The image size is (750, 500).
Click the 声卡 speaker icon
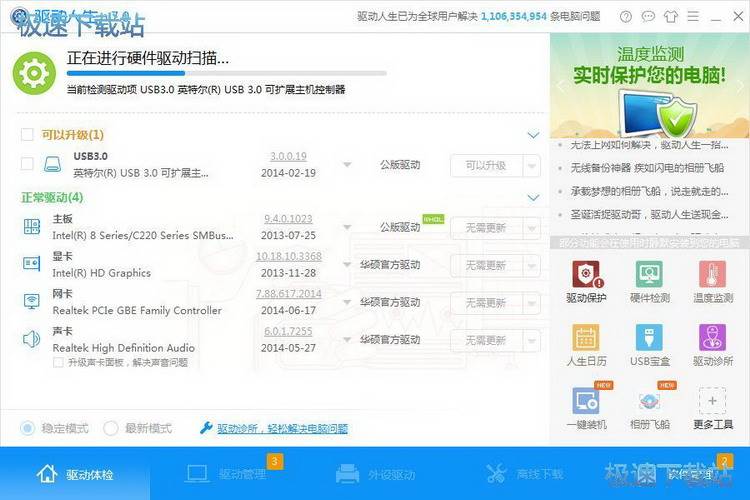32,339
